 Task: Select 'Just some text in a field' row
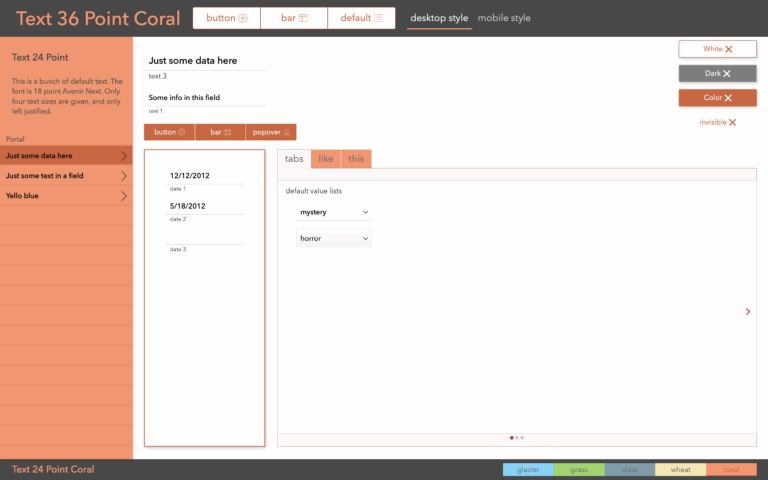[x=66, y=176]
